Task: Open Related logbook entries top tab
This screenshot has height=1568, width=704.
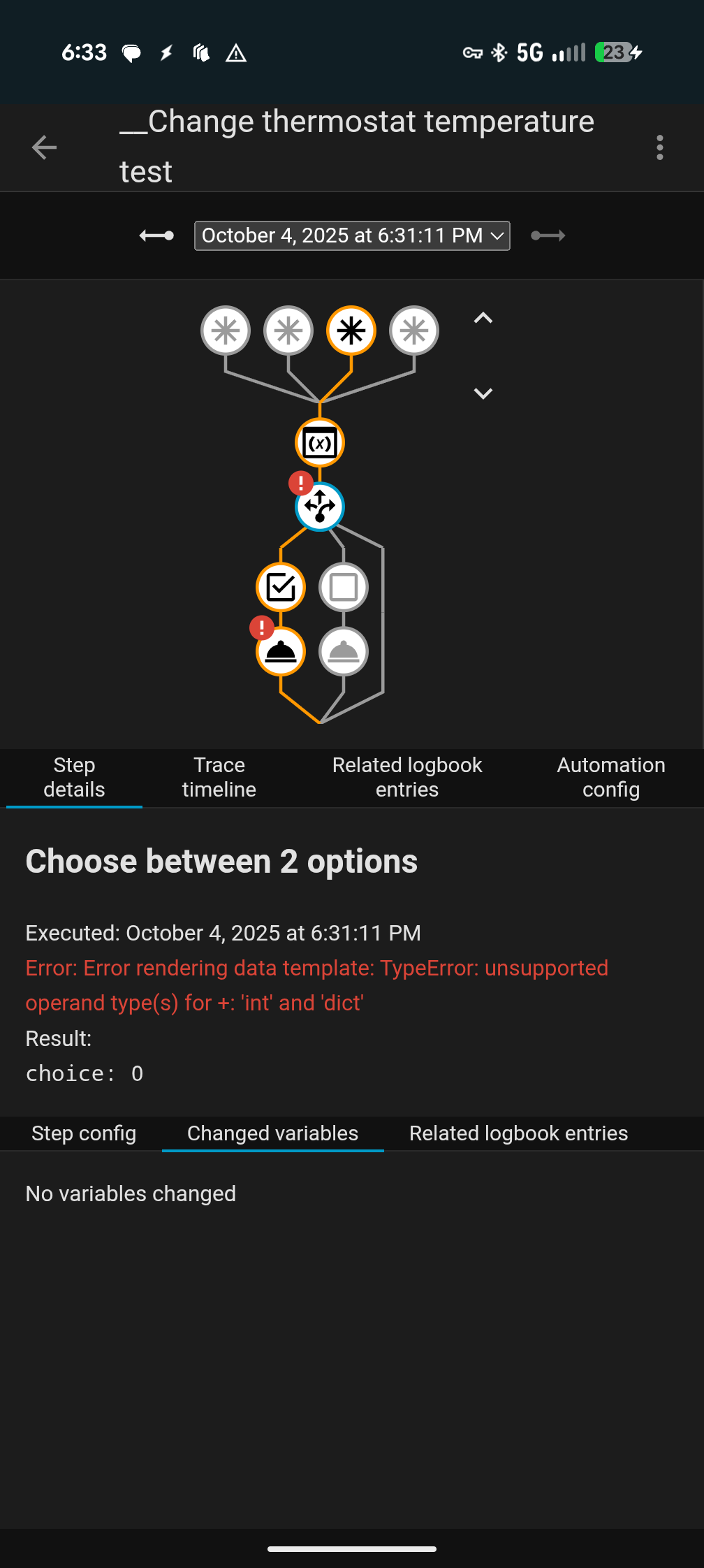Action: pos(407,777)
